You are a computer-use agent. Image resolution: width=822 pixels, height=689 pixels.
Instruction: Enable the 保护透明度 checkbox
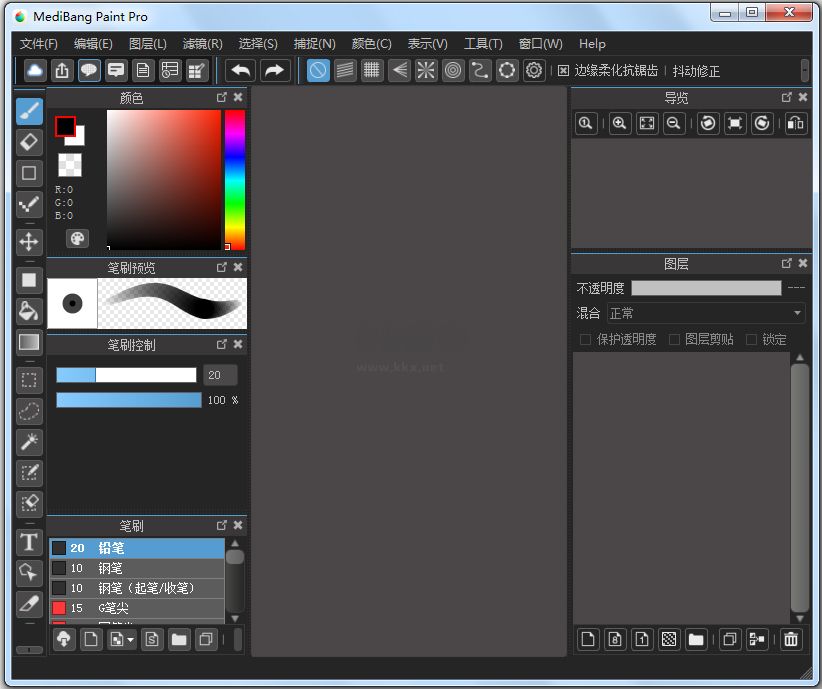pos(585,339)
